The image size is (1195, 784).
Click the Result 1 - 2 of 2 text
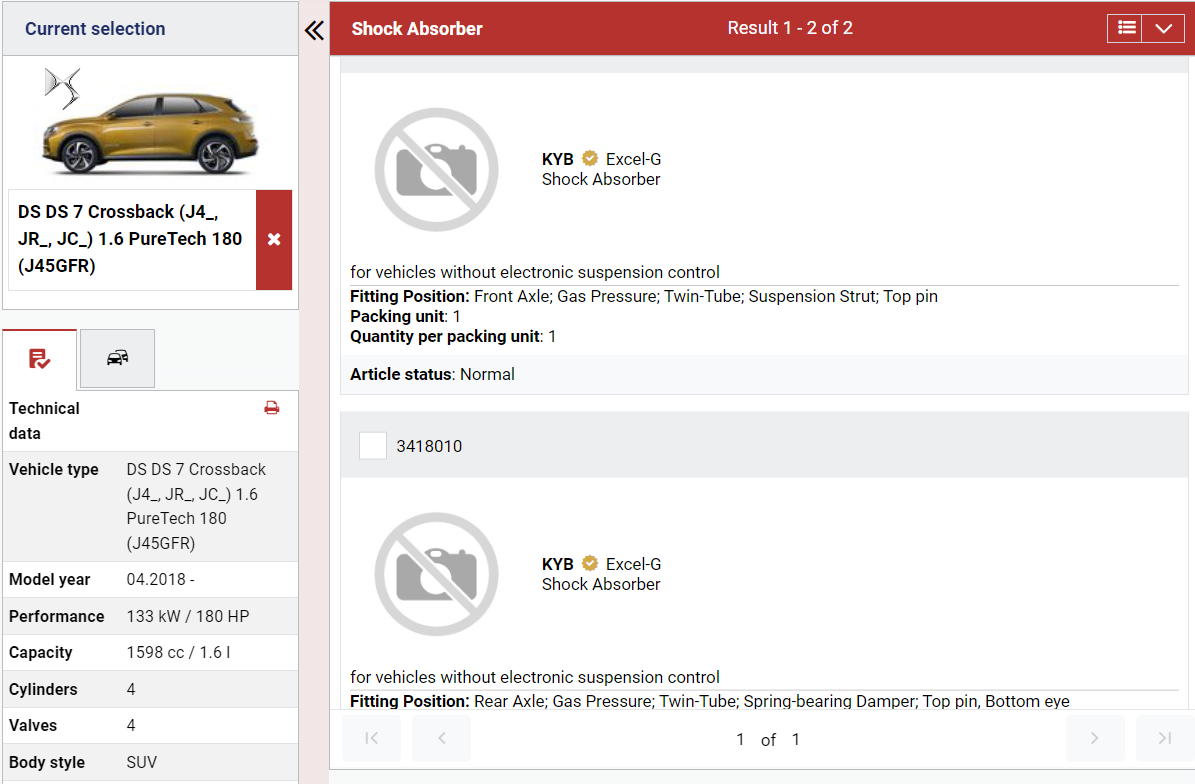(790, 28)
